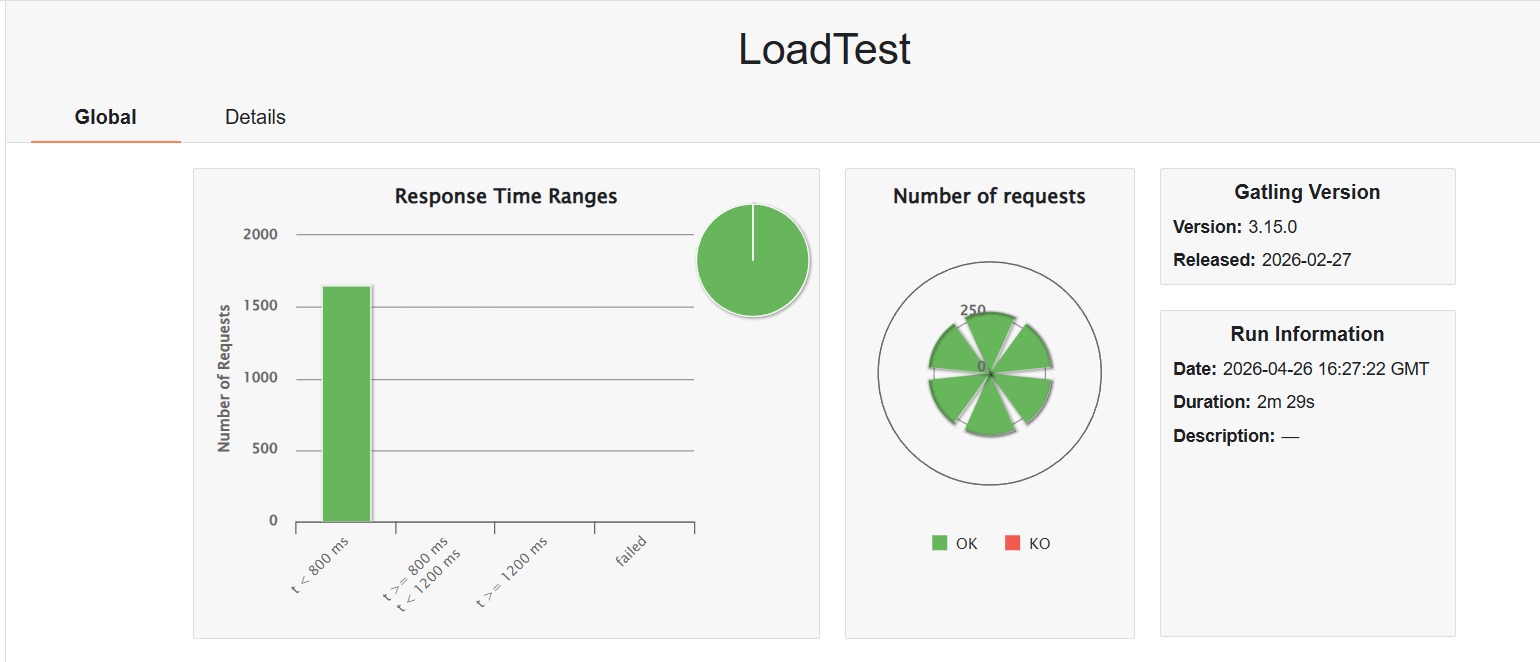Image resolution: width=1540 pixels, height=662 pixels.
Task: Click the red KO legend square
Action: pos(1014,543)
